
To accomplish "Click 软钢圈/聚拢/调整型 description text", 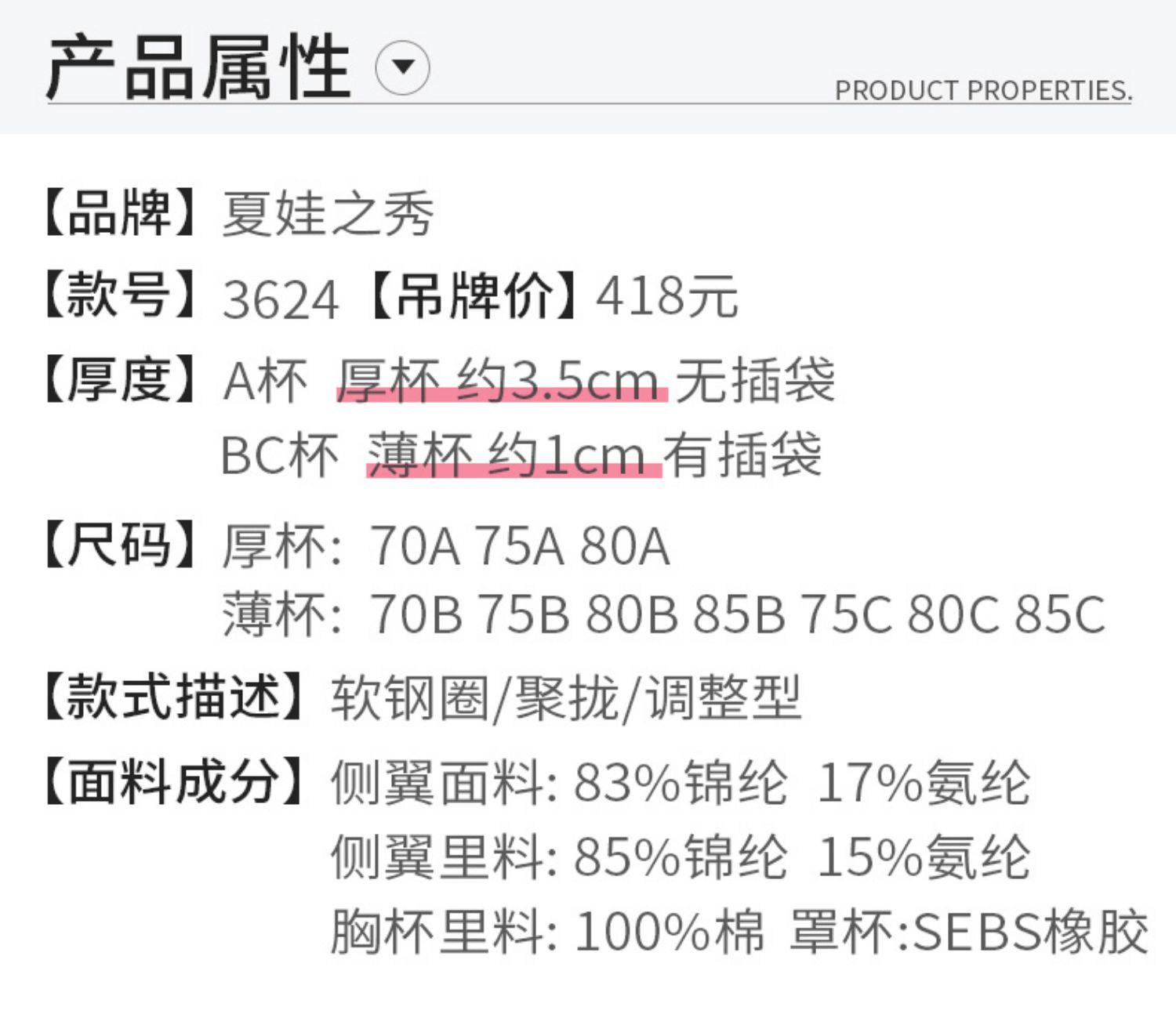I will (565, 697).
